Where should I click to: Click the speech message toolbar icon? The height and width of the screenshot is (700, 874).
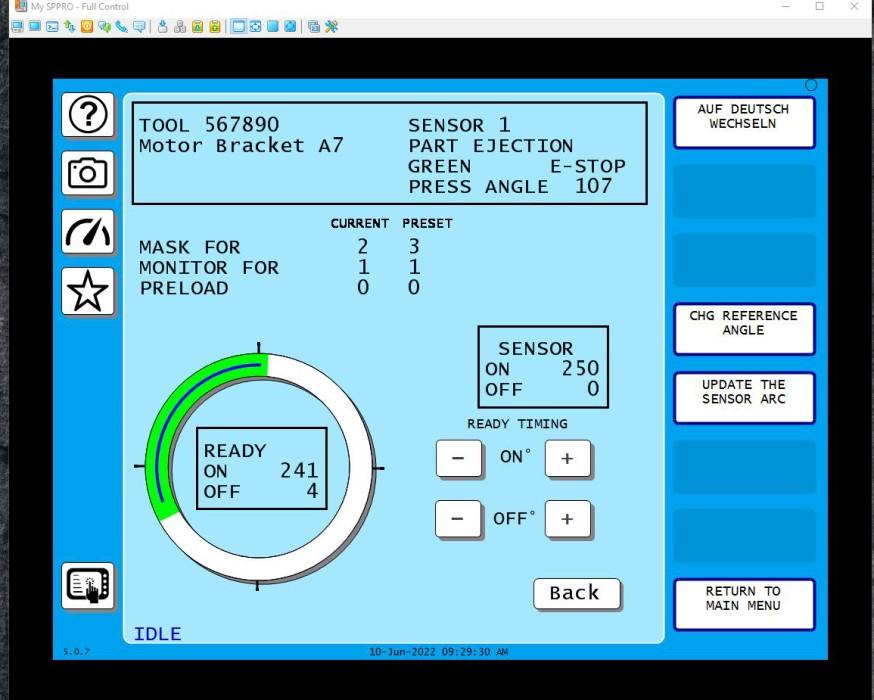(x=139, y=26)
